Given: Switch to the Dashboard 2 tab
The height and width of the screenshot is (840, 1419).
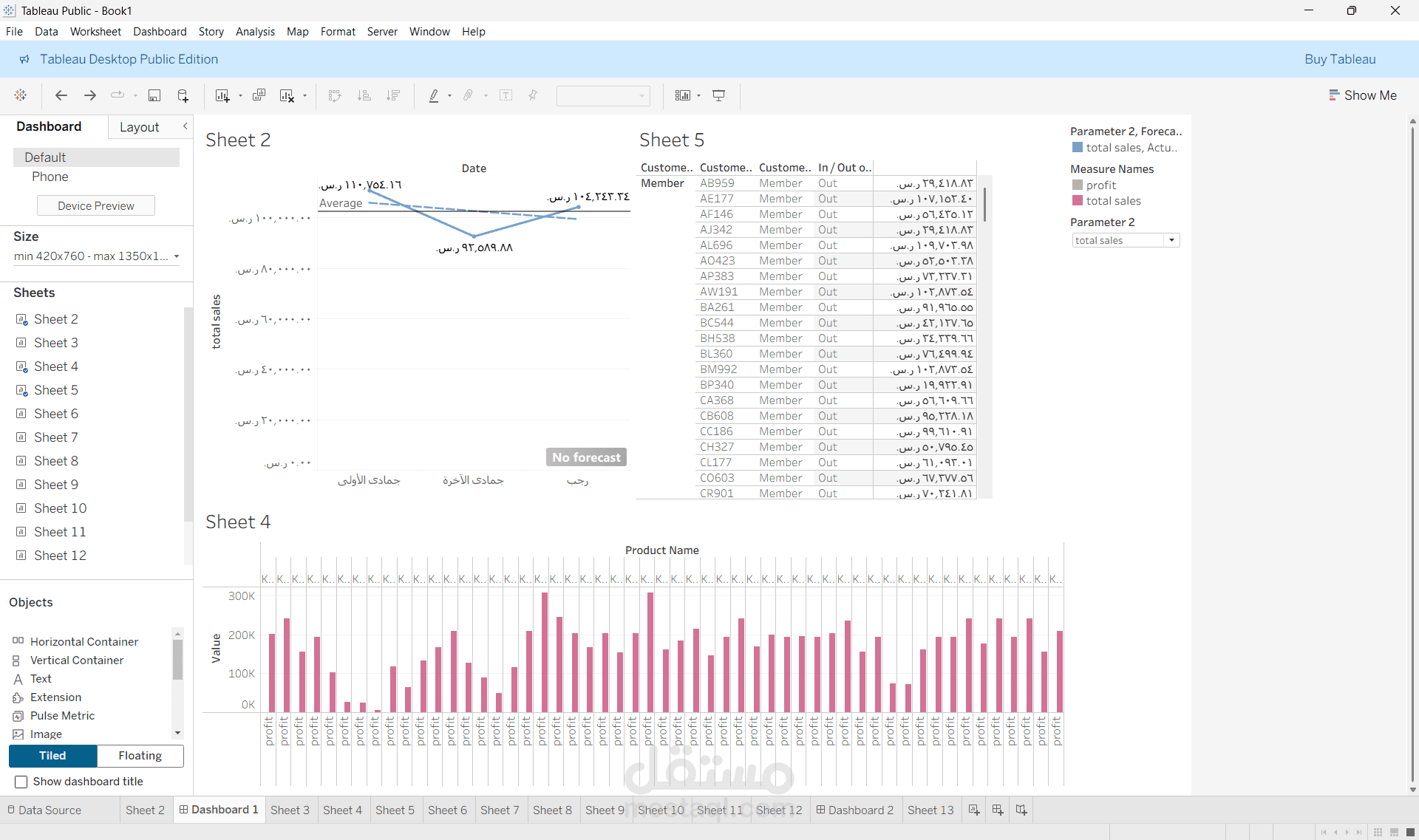Looking at the screenshot, I should tap(855, 810).
